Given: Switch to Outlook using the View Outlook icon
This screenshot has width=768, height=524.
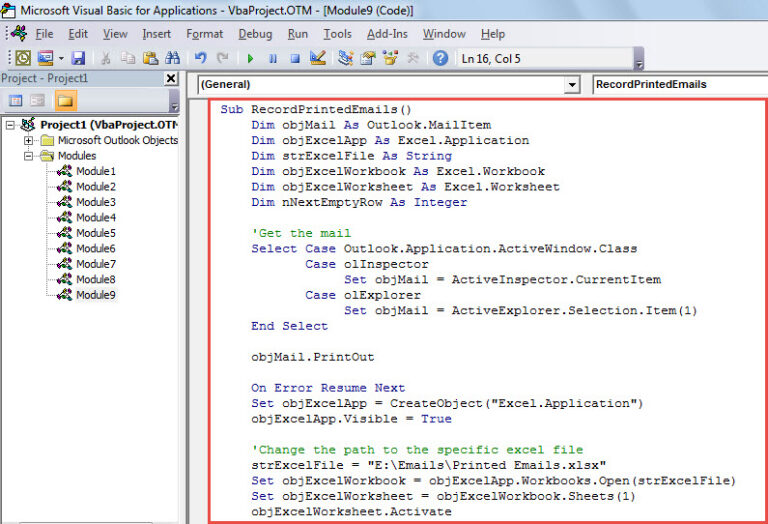Looking at the screenshot, I should (x=22, y=59).
